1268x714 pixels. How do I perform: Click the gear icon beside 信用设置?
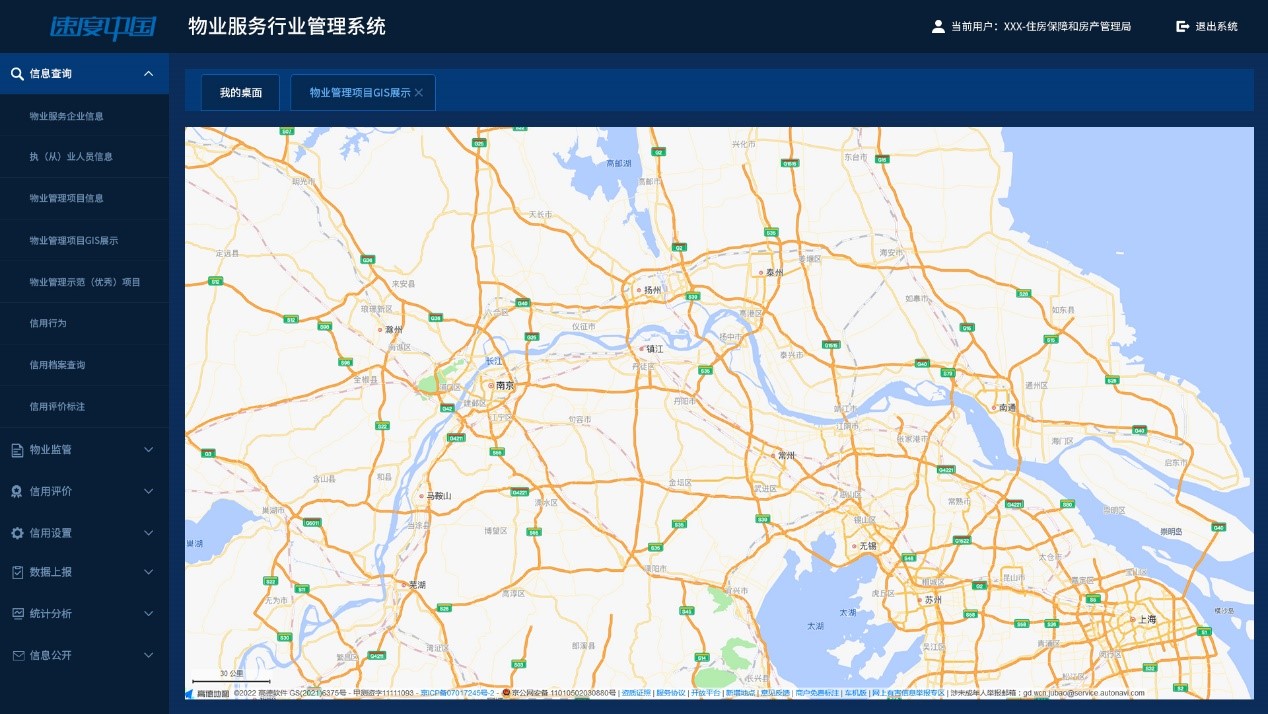tap(17, 533)
